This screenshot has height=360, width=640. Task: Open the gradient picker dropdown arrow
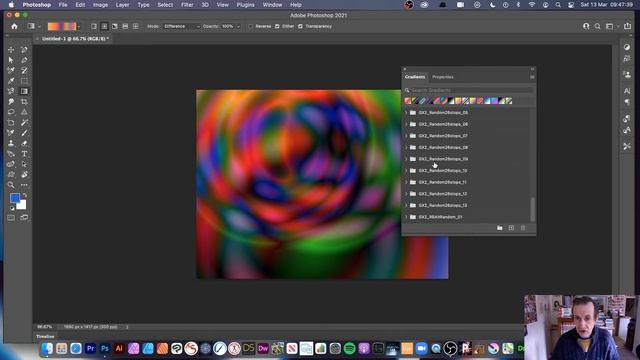(79, 27)
